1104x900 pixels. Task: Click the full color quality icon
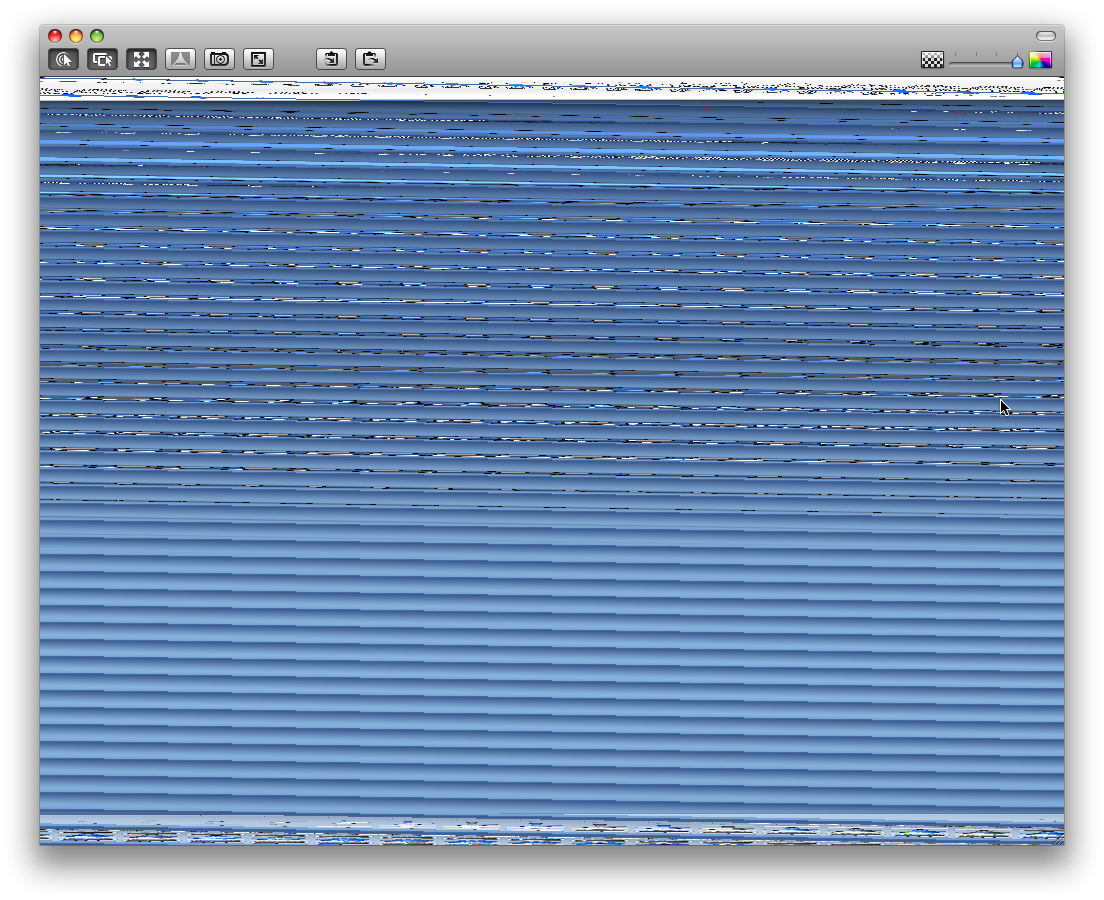click(1041, 61)
